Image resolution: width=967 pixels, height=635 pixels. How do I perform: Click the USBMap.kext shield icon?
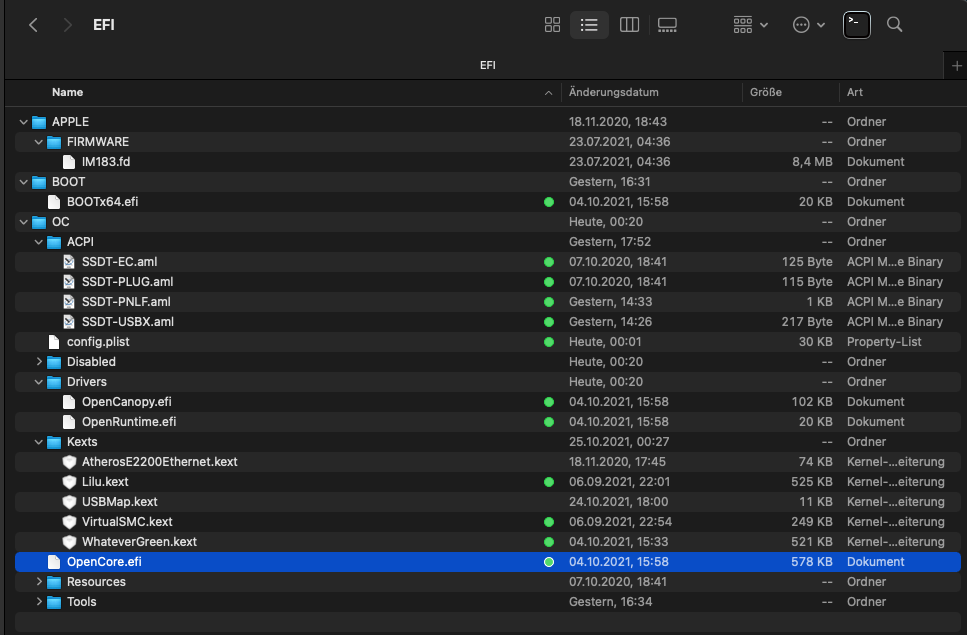pyautogui.click(x=69, y=502)
